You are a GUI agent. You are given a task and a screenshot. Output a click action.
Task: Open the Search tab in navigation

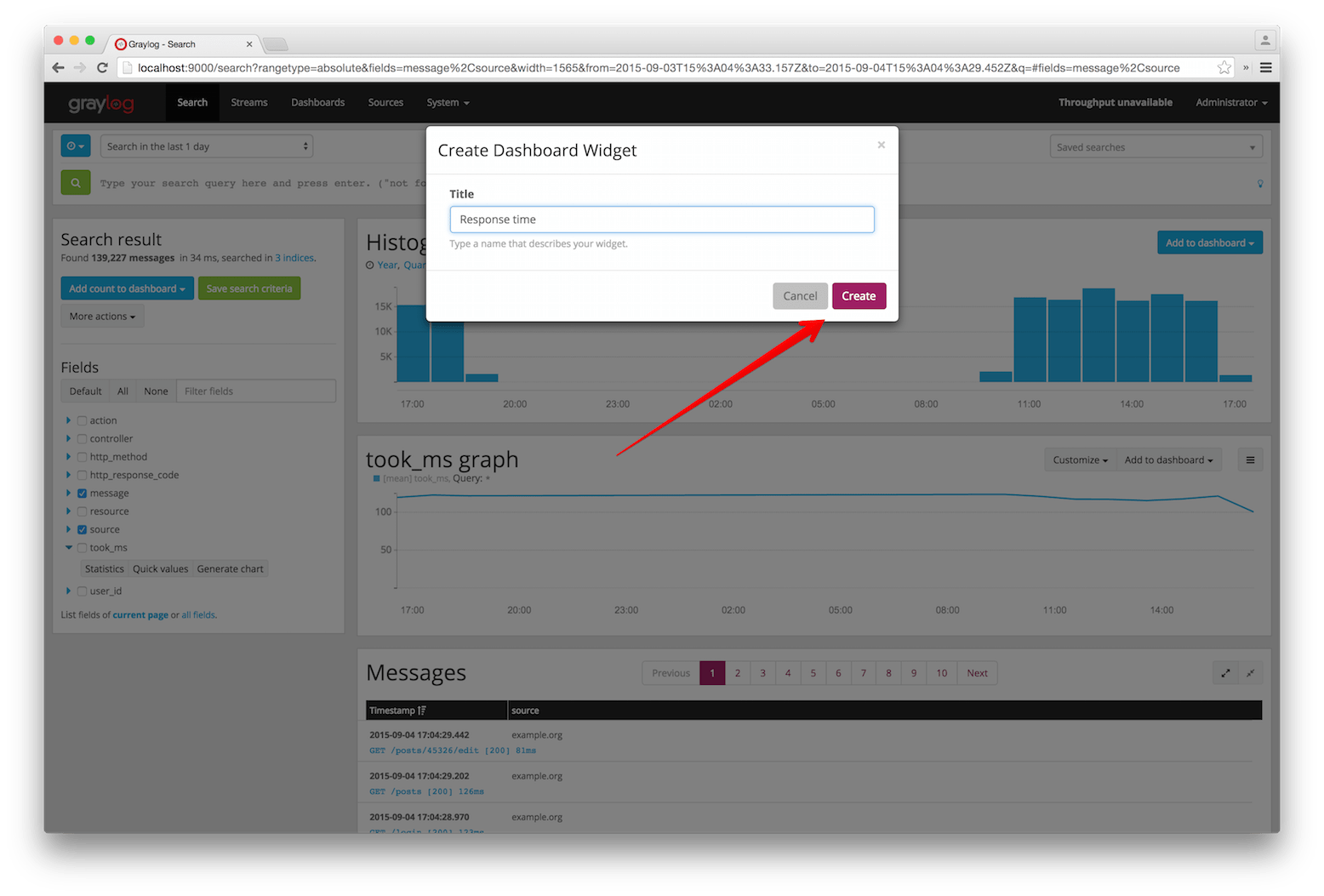tap(192, 102)
